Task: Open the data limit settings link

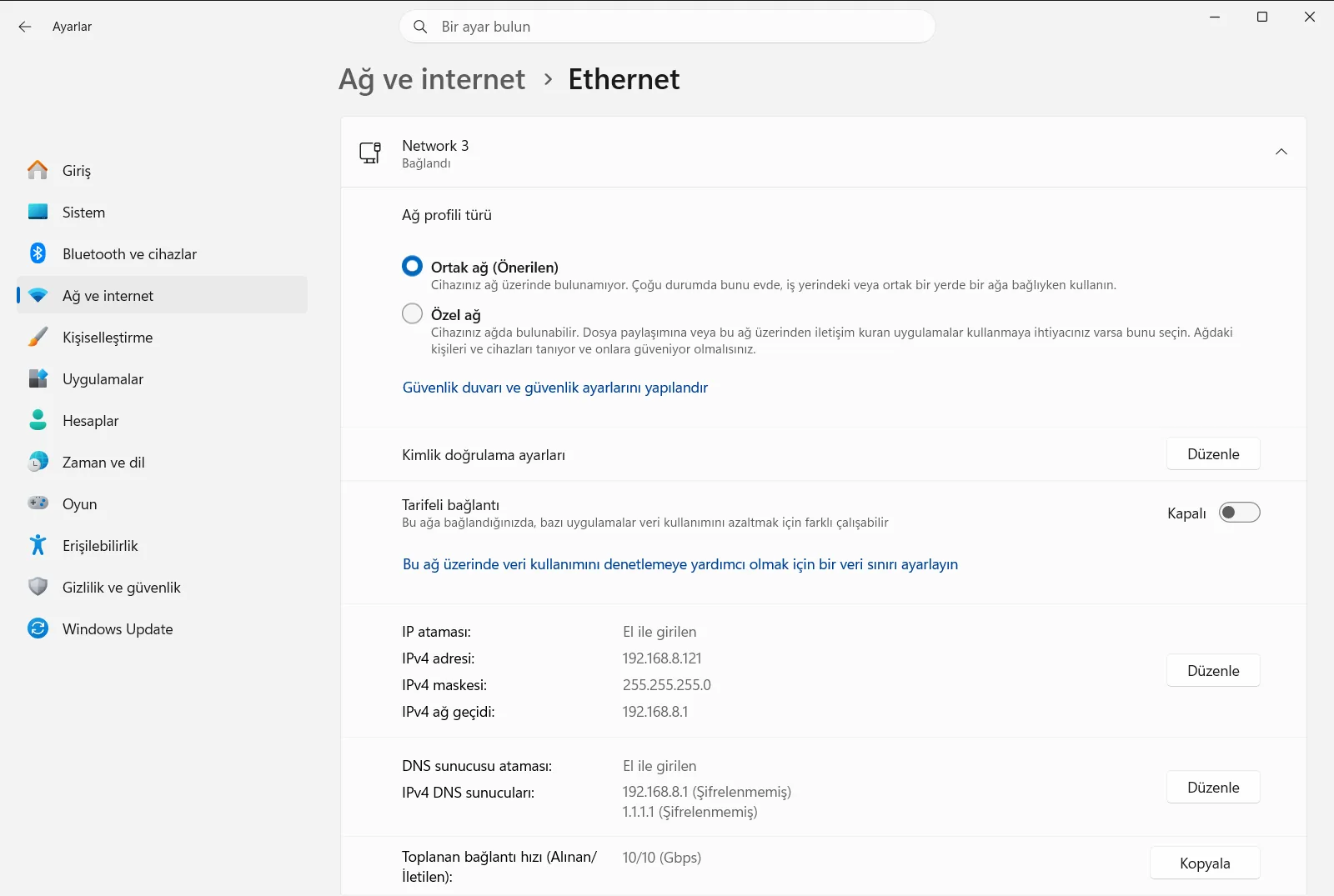Action: [x=680, y=564]
